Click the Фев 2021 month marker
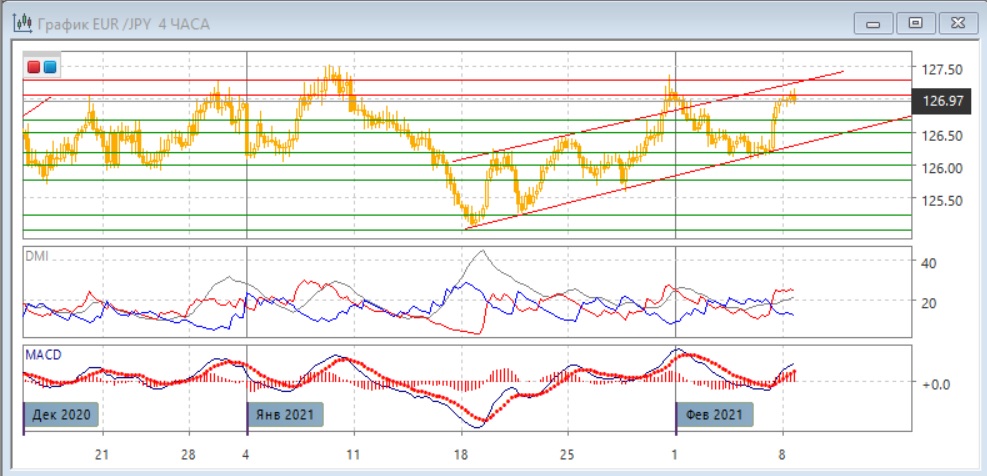This screenshot has width=987, height=476. point(715,413)
